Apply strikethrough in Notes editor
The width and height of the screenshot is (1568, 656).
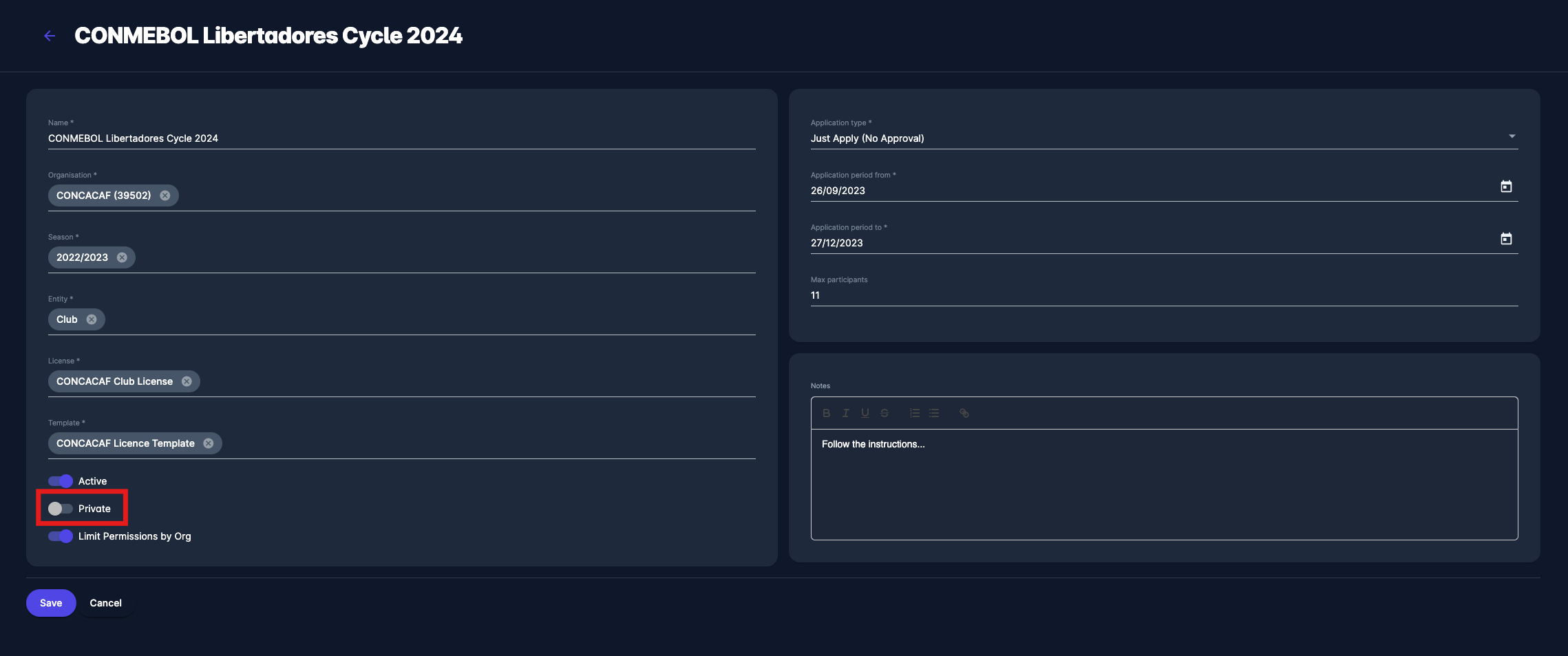(884, 413)
